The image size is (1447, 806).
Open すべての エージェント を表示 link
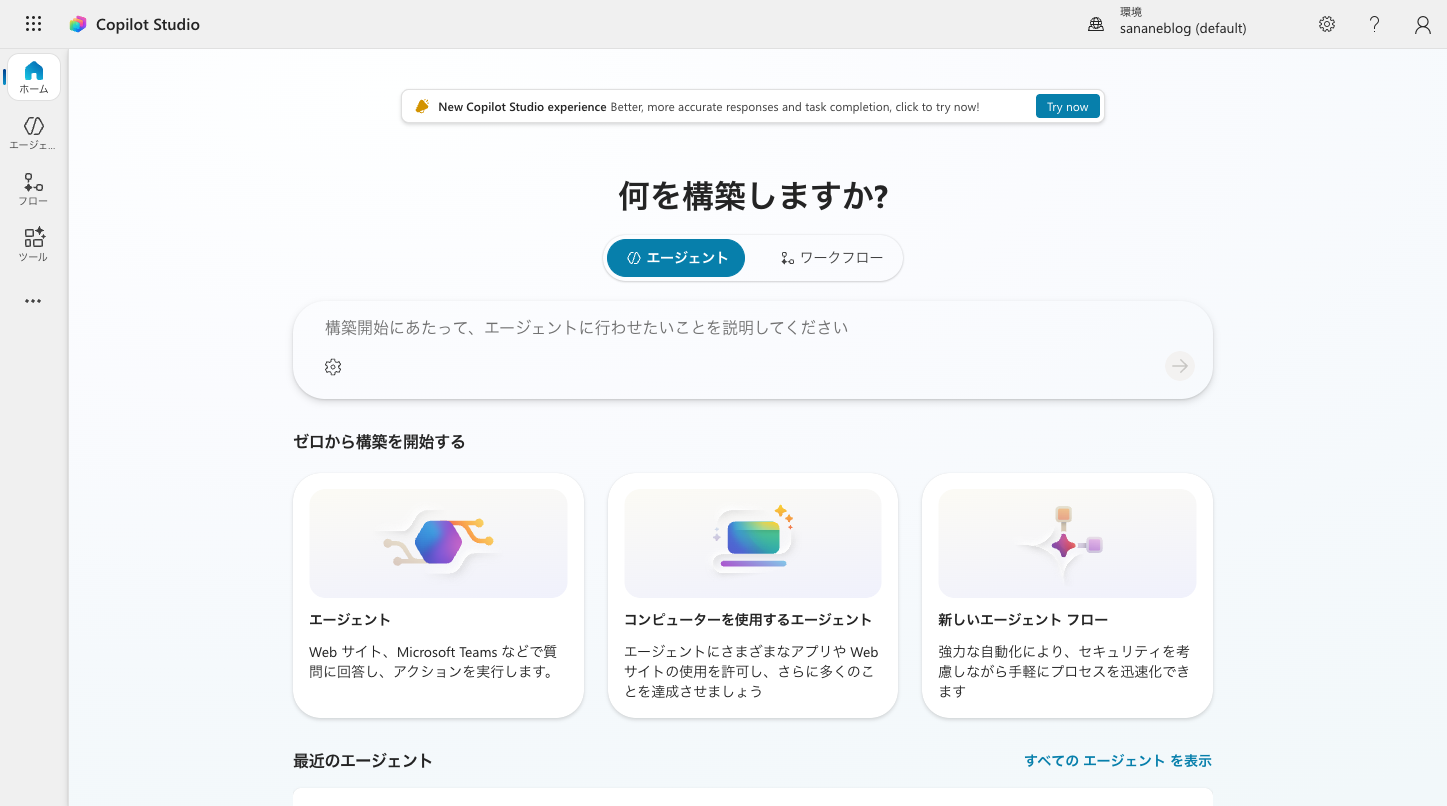(1118, 761)
